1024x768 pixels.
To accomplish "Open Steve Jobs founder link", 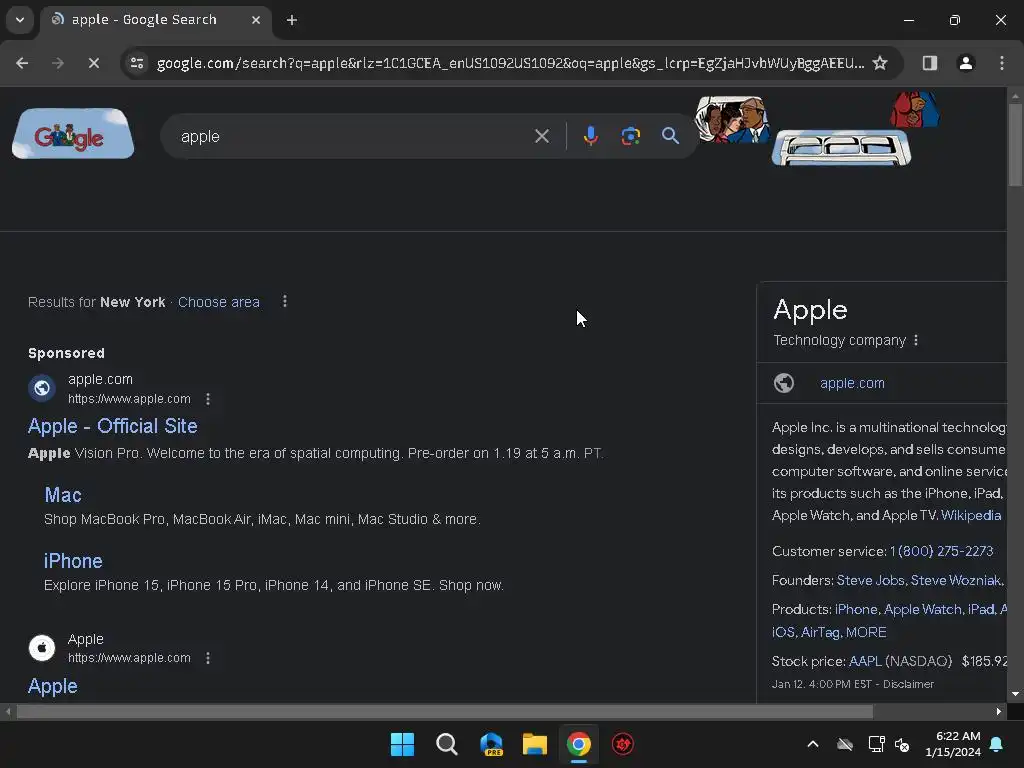I will [x=870, y=581].
